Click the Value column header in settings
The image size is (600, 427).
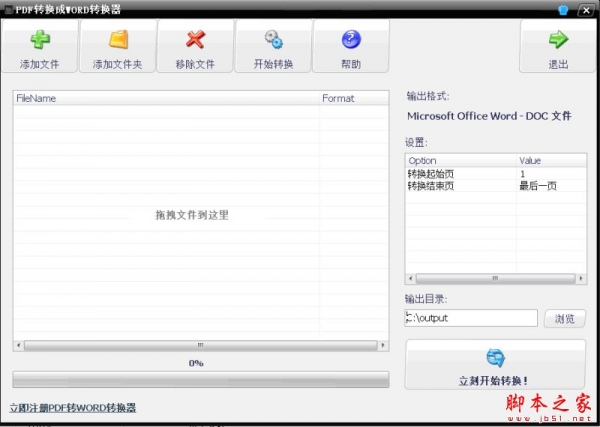551,161
